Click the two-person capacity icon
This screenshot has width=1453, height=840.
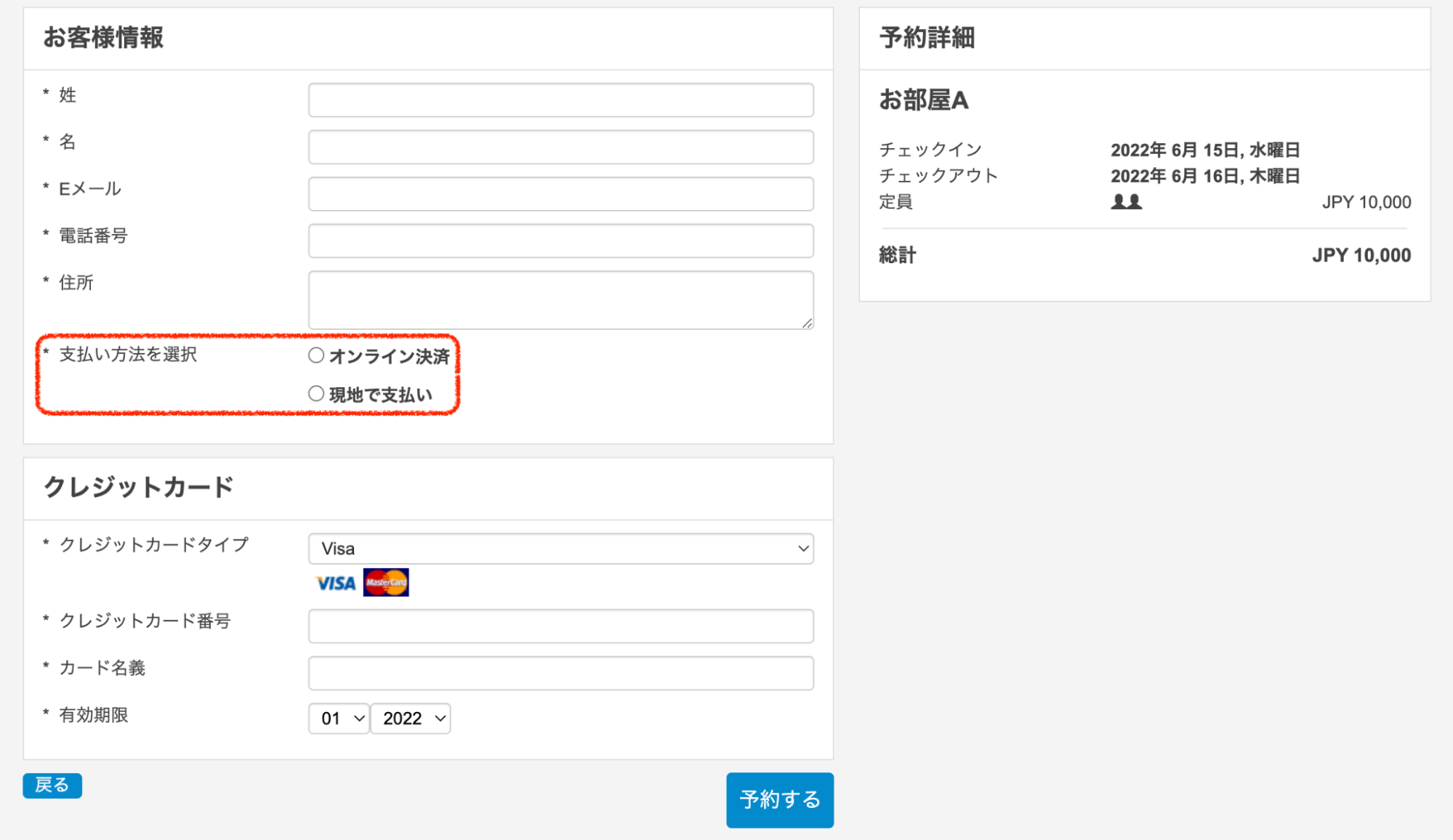[x=1126, y=202]
